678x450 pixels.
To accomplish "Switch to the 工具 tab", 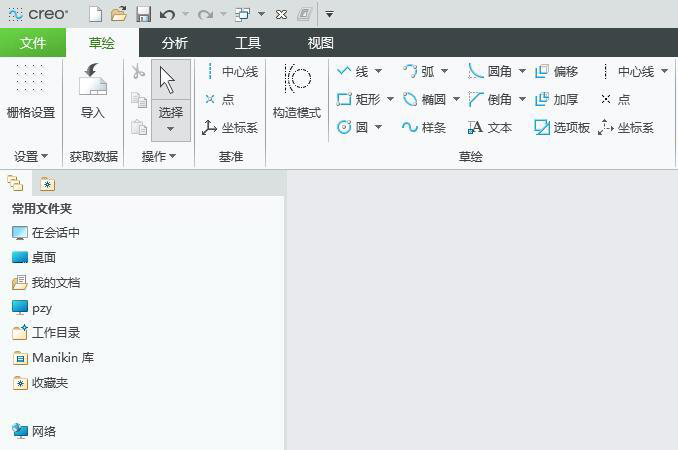I will 248,42.
